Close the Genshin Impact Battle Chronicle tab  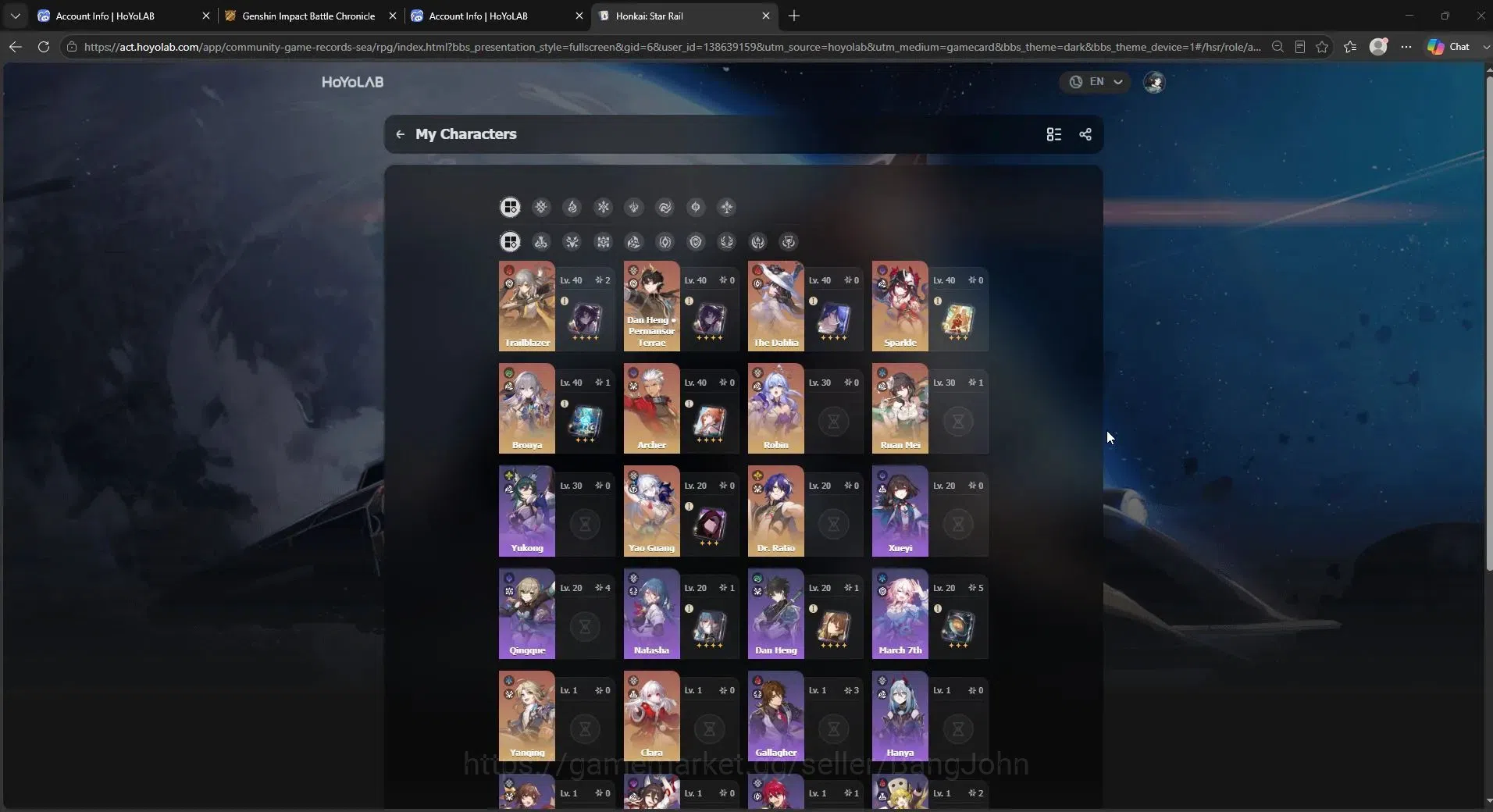(x=392, y=16)
